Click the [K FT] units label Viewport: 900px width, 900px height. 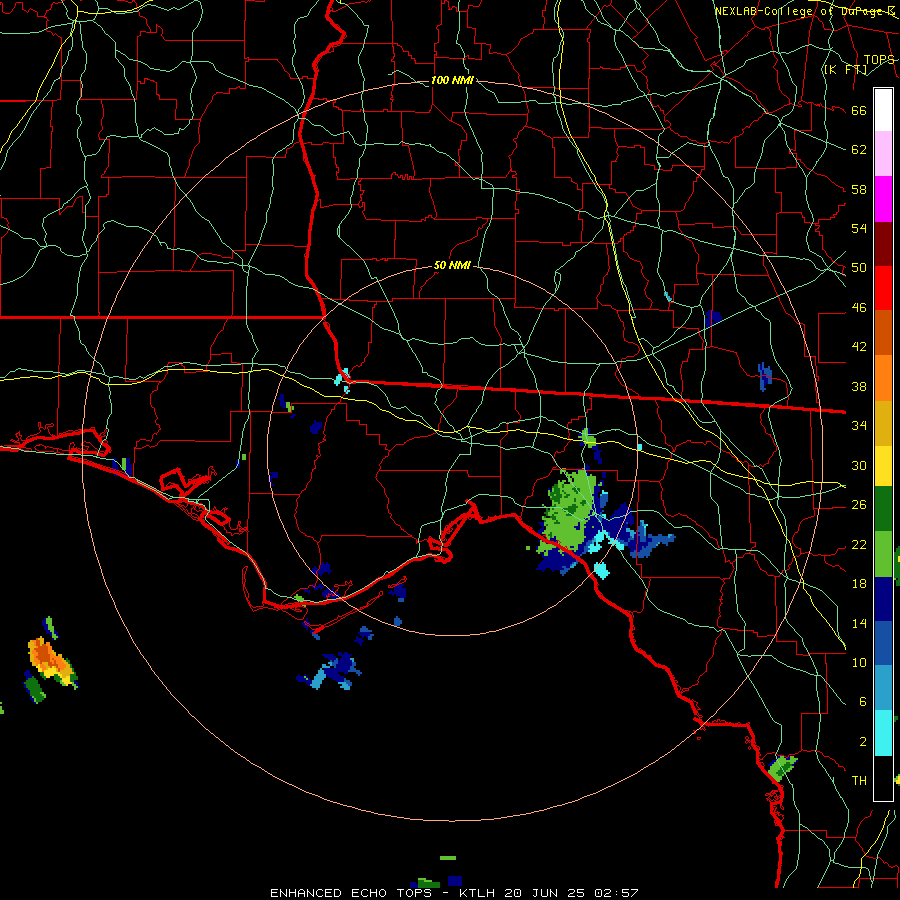point(845,69)
